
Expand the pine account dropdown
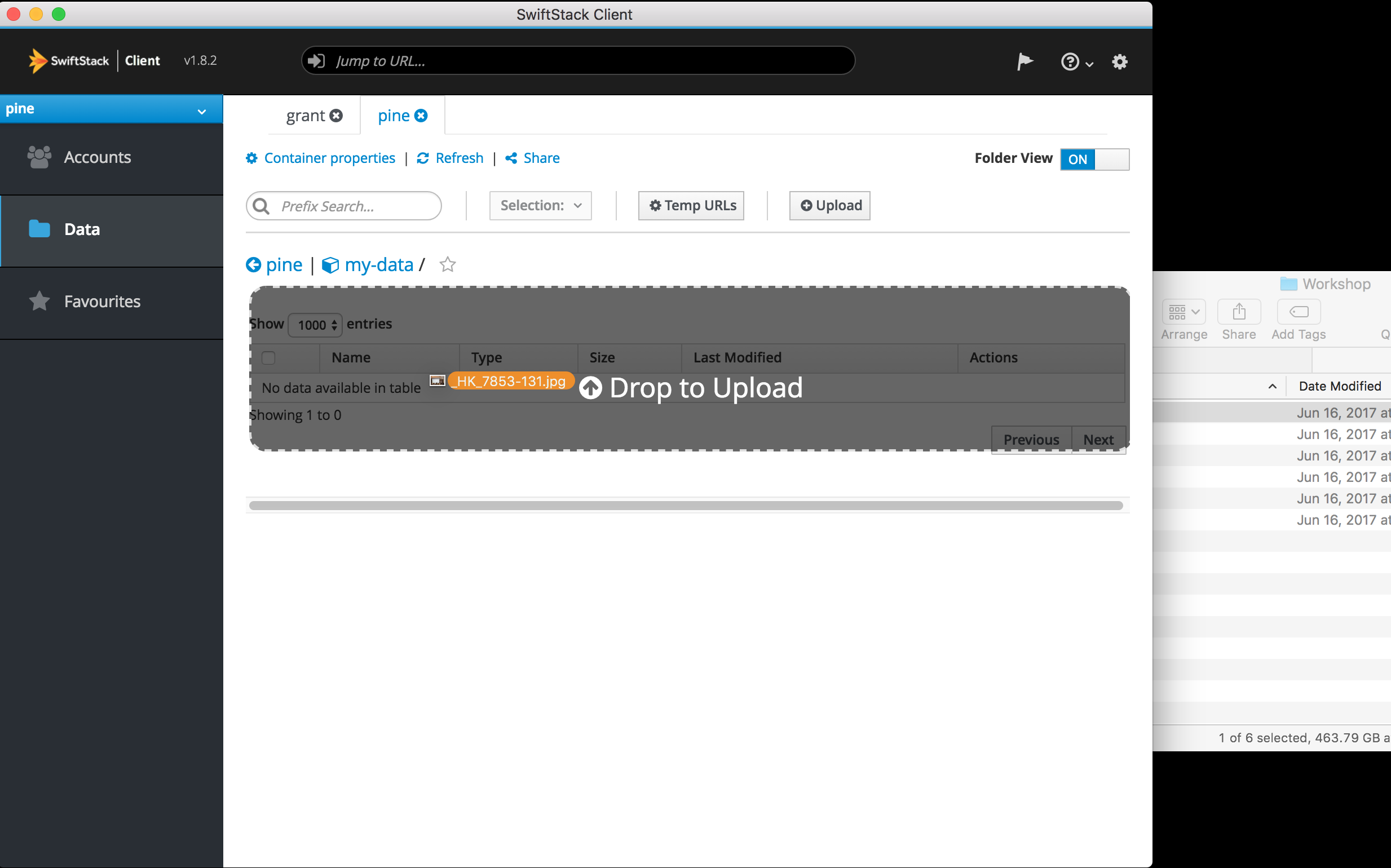tap(112, 109)
